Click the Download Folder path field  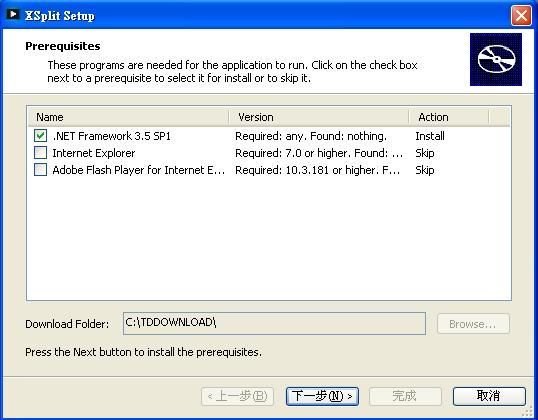[274, 323]
